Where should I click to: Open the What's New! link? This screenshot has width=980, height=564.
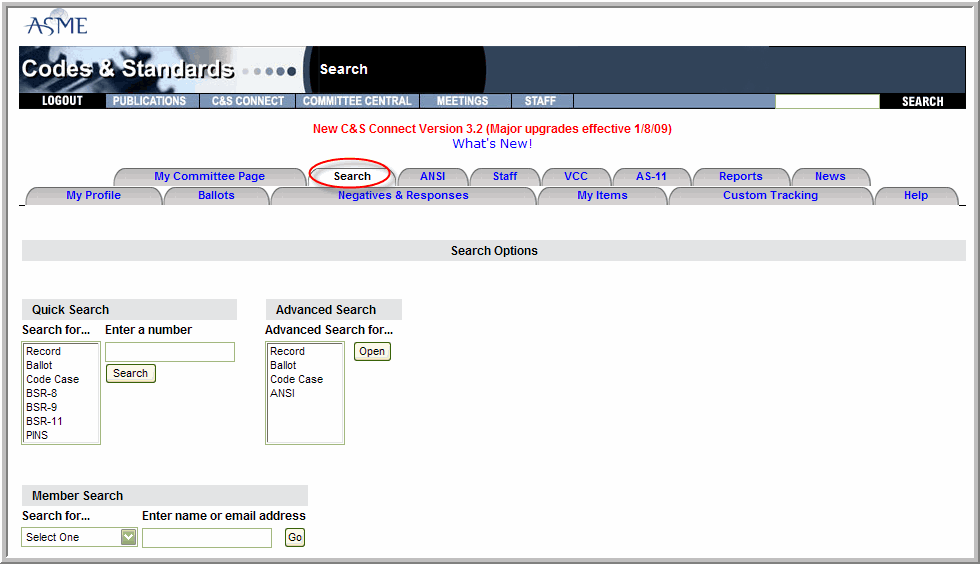492,144
